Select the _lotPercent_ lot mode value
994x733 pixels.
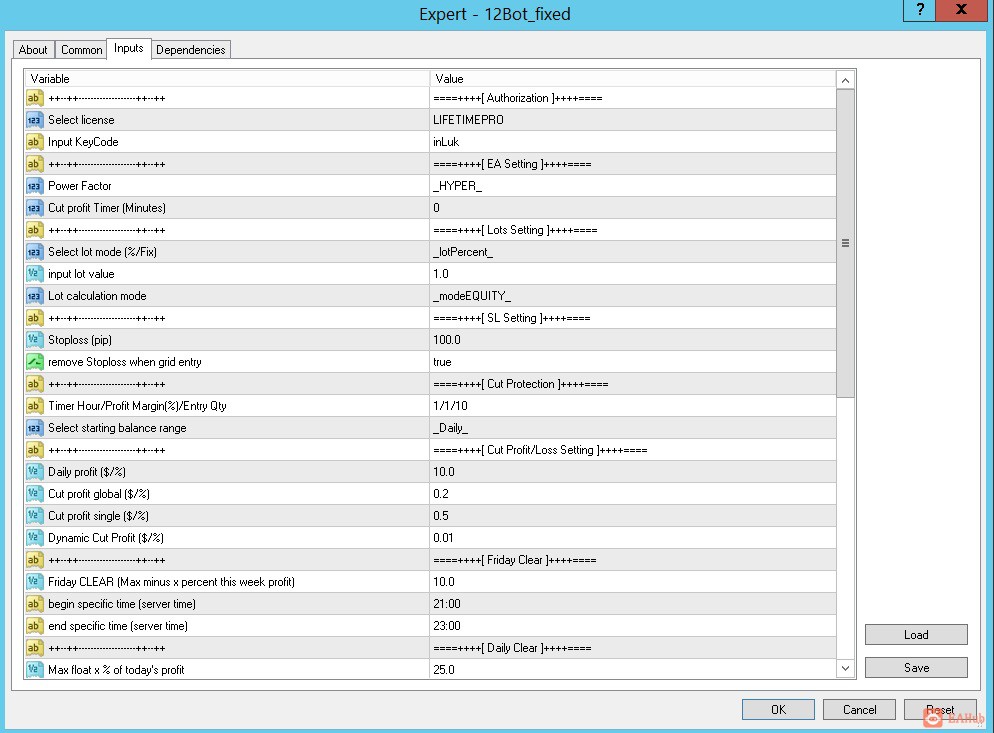tap(633, 252)
